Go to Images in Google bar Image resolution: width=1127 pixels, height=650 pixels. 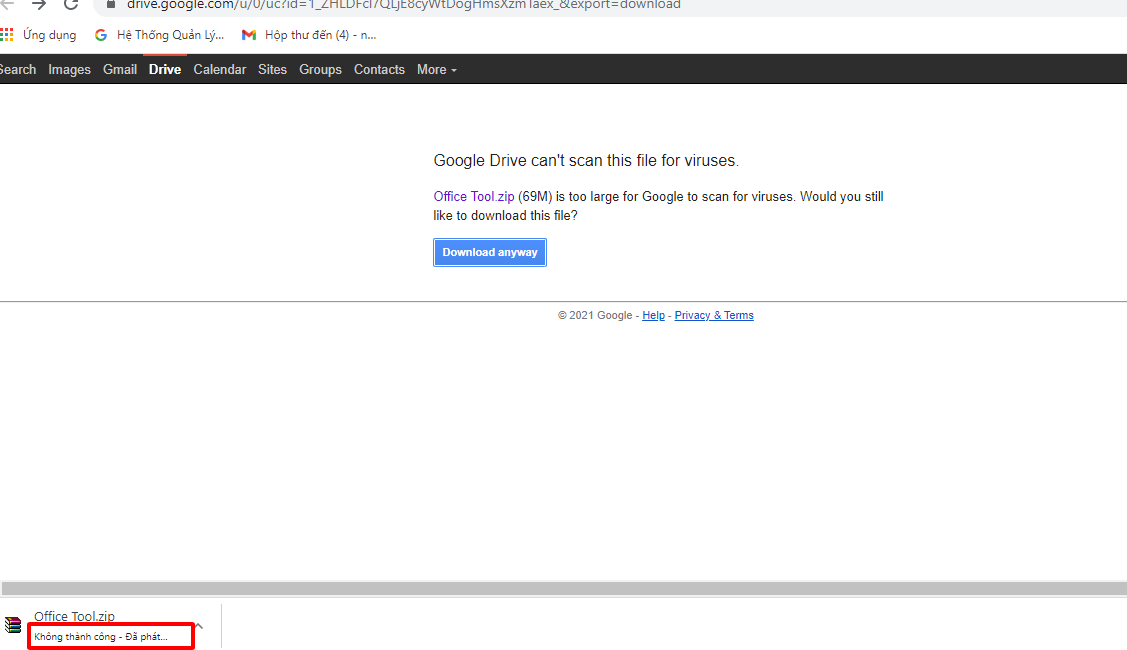69,70
